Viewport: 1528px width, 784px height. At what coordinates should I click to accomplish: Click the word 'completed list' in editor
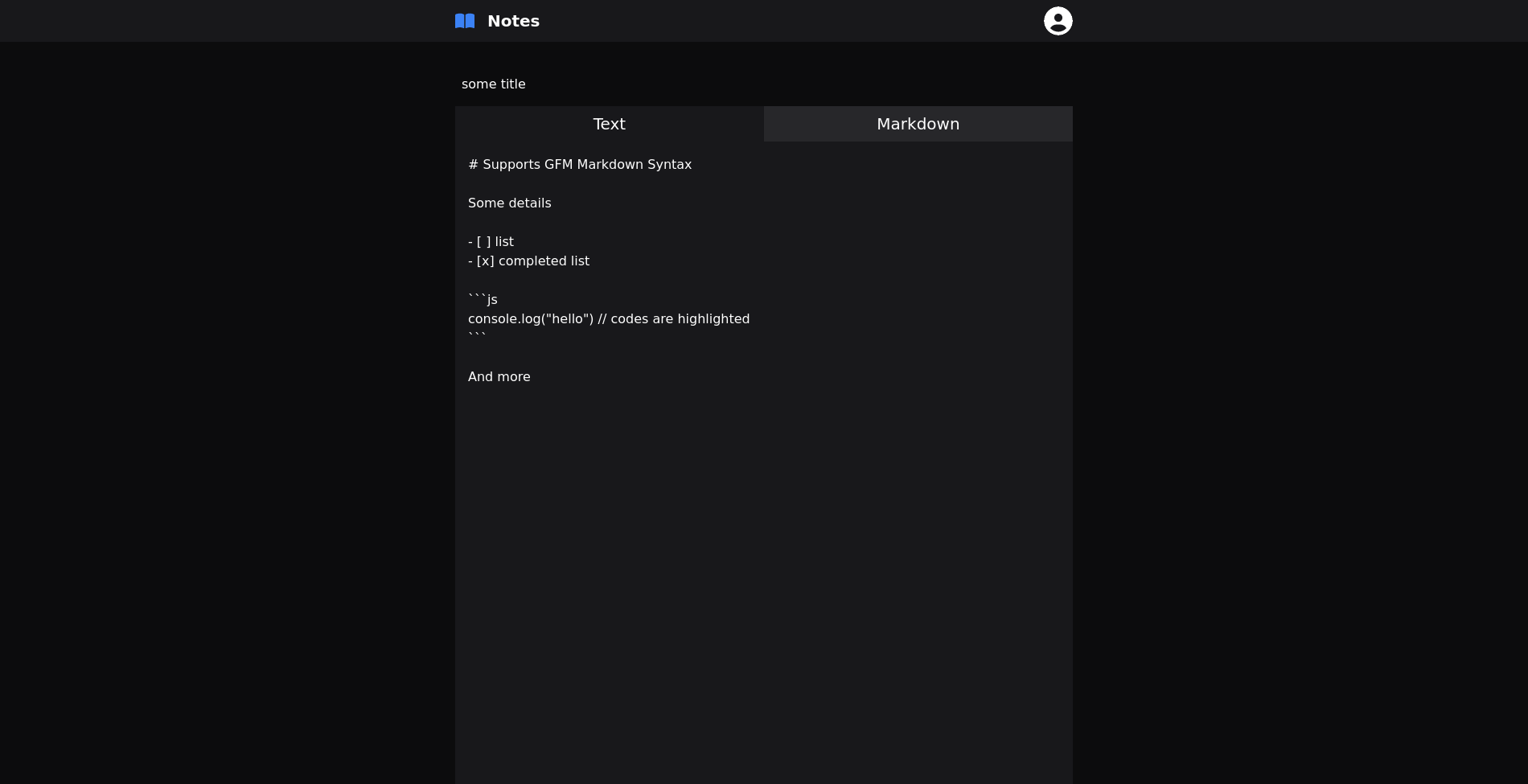544,261
